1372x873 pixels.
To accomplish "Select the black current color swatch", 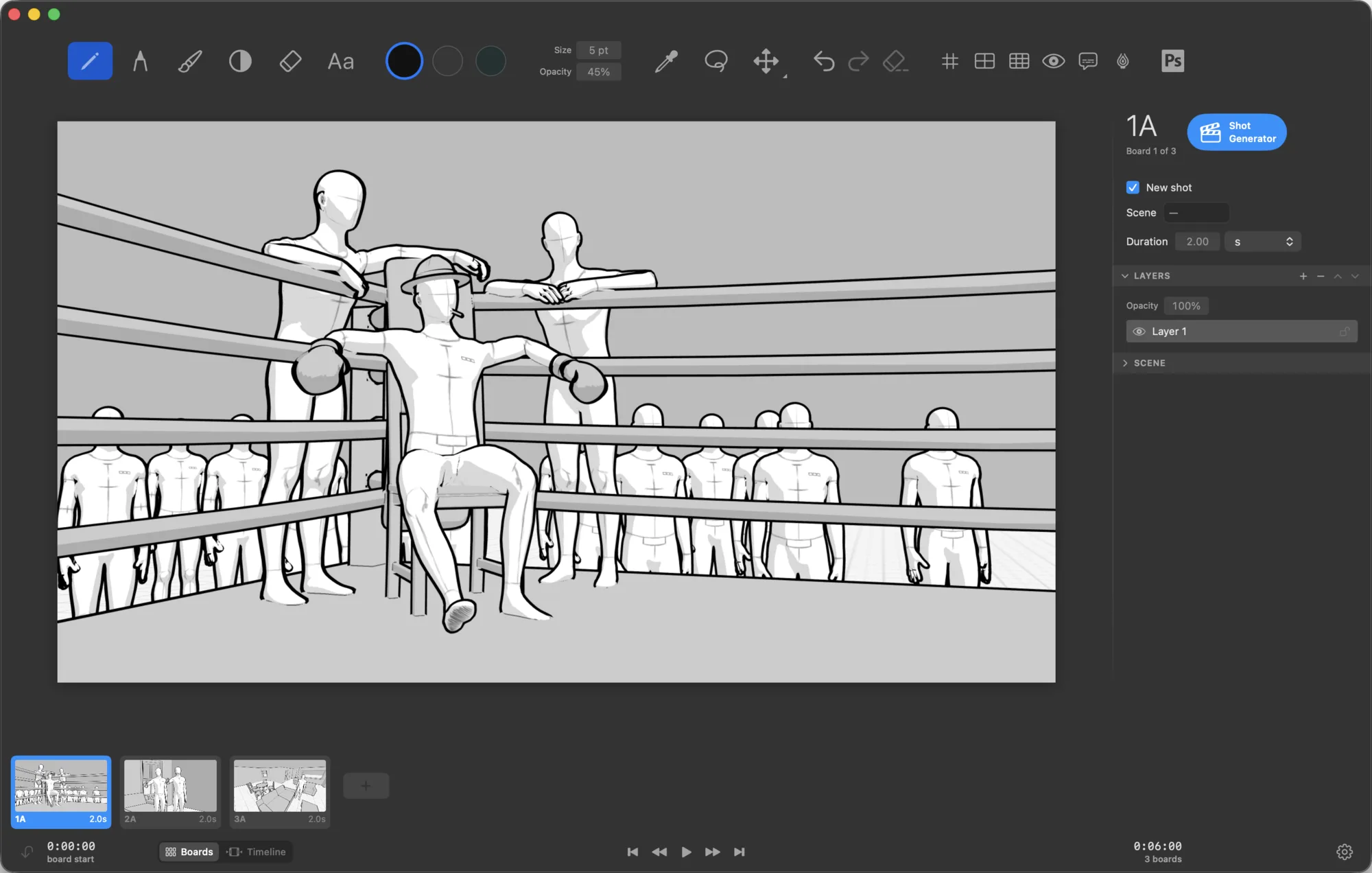I will click(404, 61).
